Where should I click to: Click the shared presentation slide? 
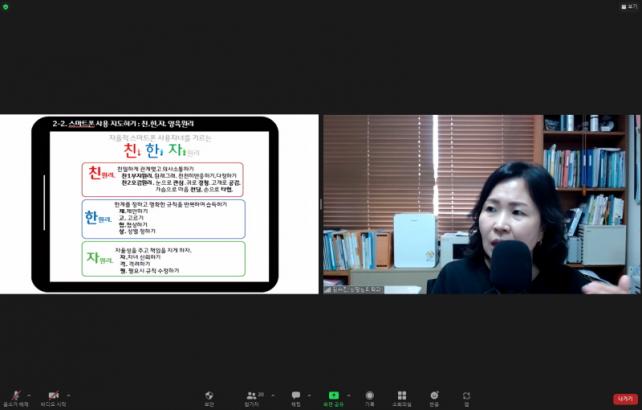click(x=160, y=204)
